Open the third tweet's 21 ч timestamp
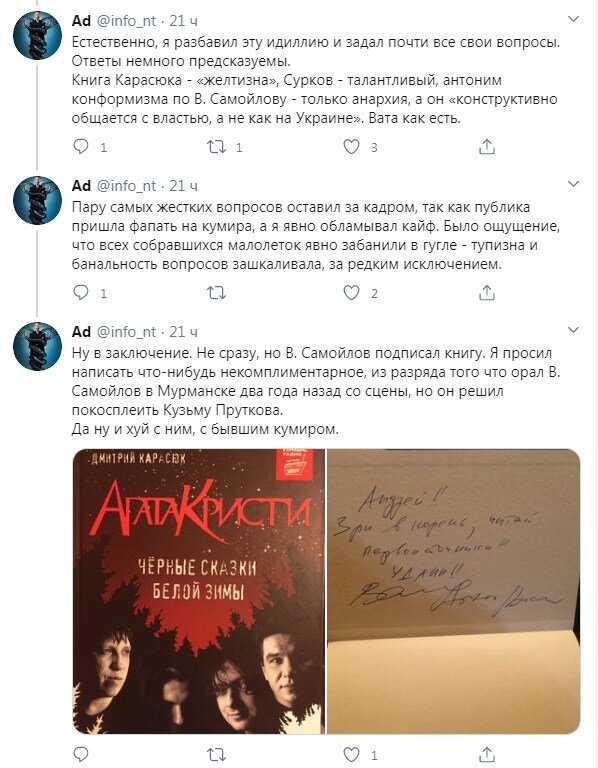This screenshot has height=768, width=598. 184,332
